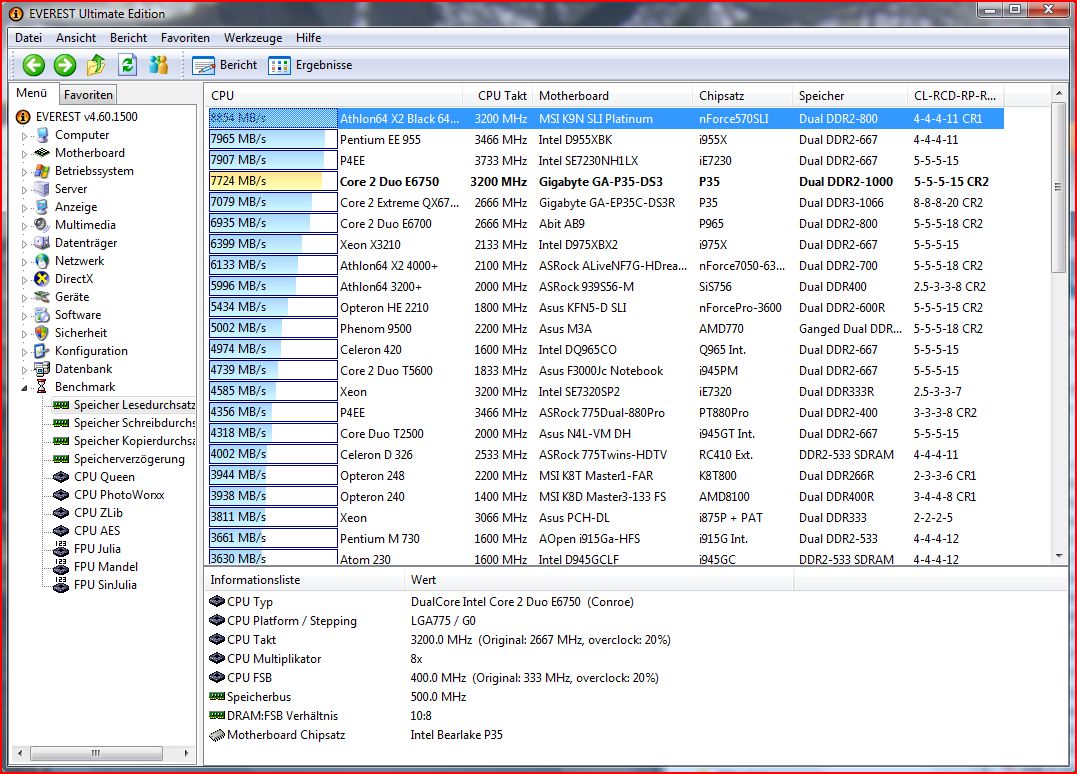Expand the Netzwerk tree node
Viewport: 1077px width, 774px height.
(24, 262)
